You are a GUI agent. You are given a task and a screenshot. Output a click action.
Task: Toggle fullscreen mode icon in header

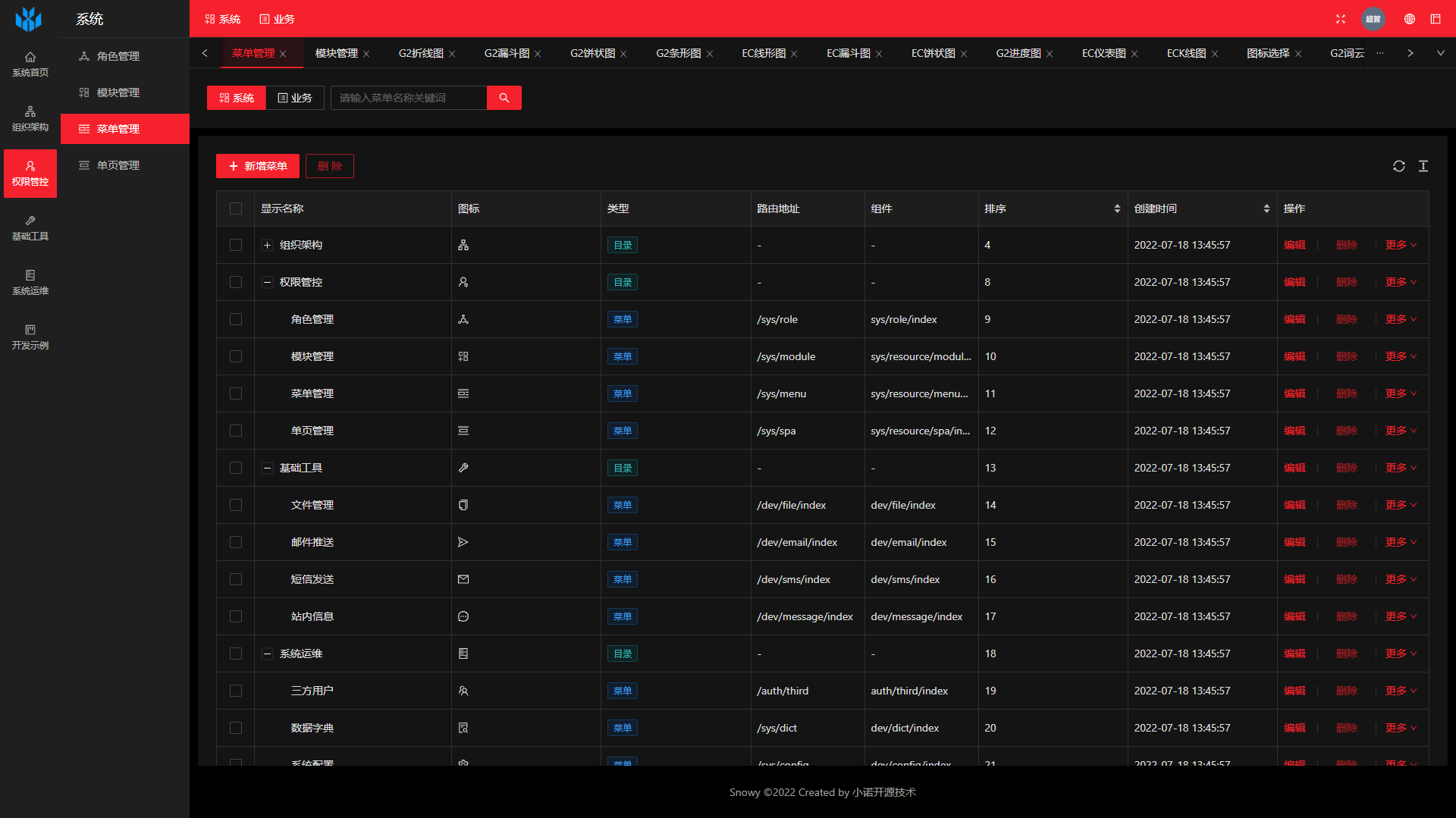[1341, 19]
